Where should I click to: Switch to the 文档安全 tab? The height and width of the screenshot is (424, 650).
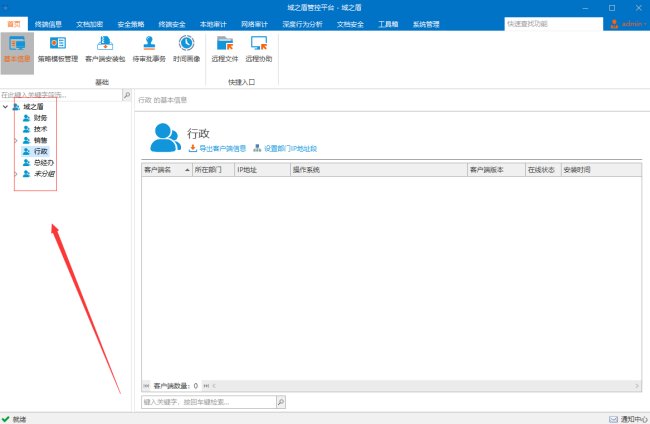(x=350, y=24)
